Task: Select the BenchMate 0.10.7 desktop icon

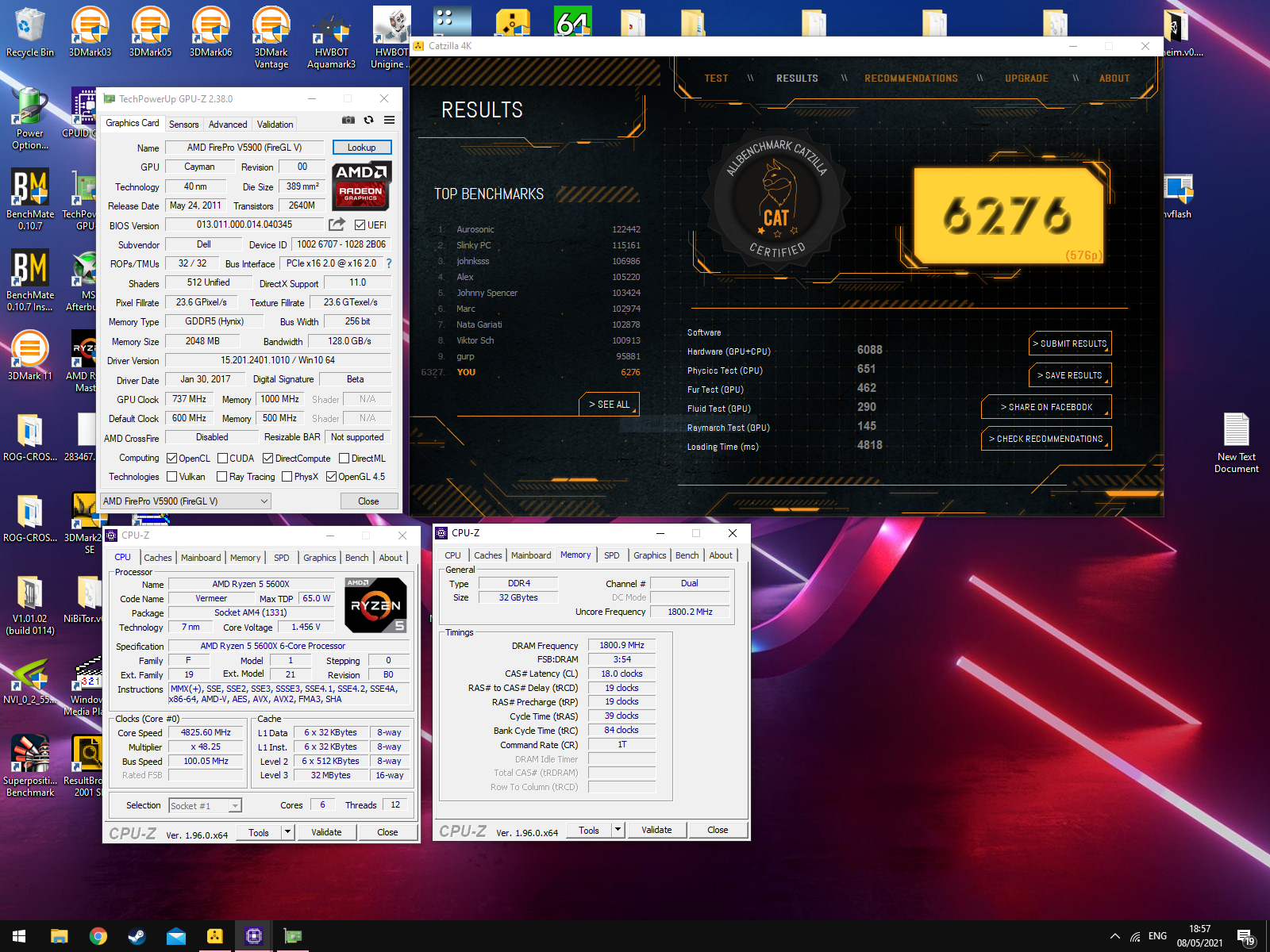Action: tap(30, 200)
